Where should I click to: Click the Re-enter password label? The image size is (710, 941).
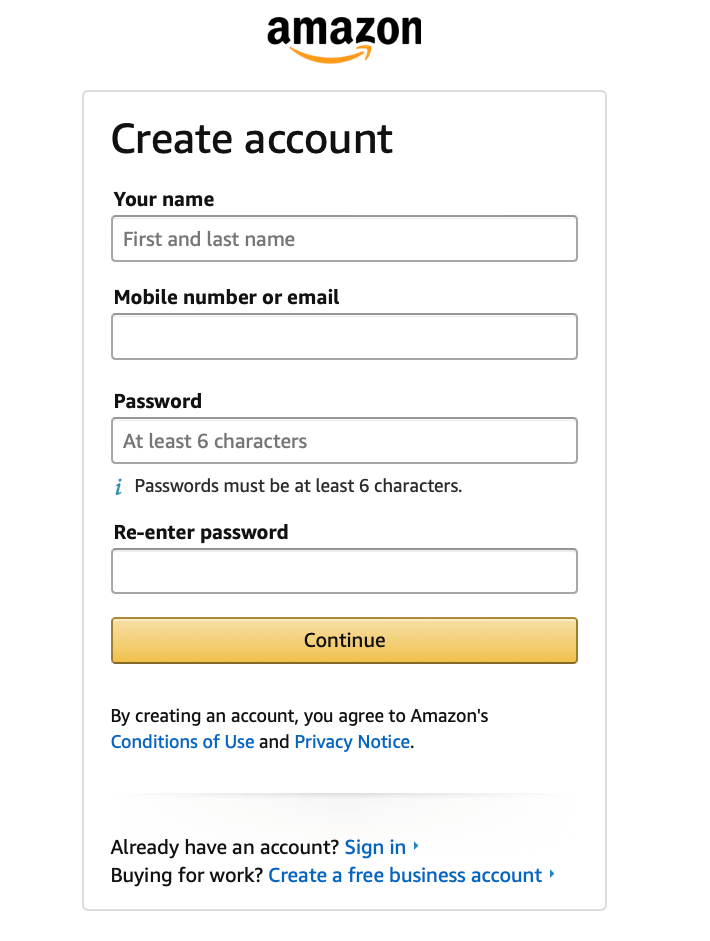201,532
